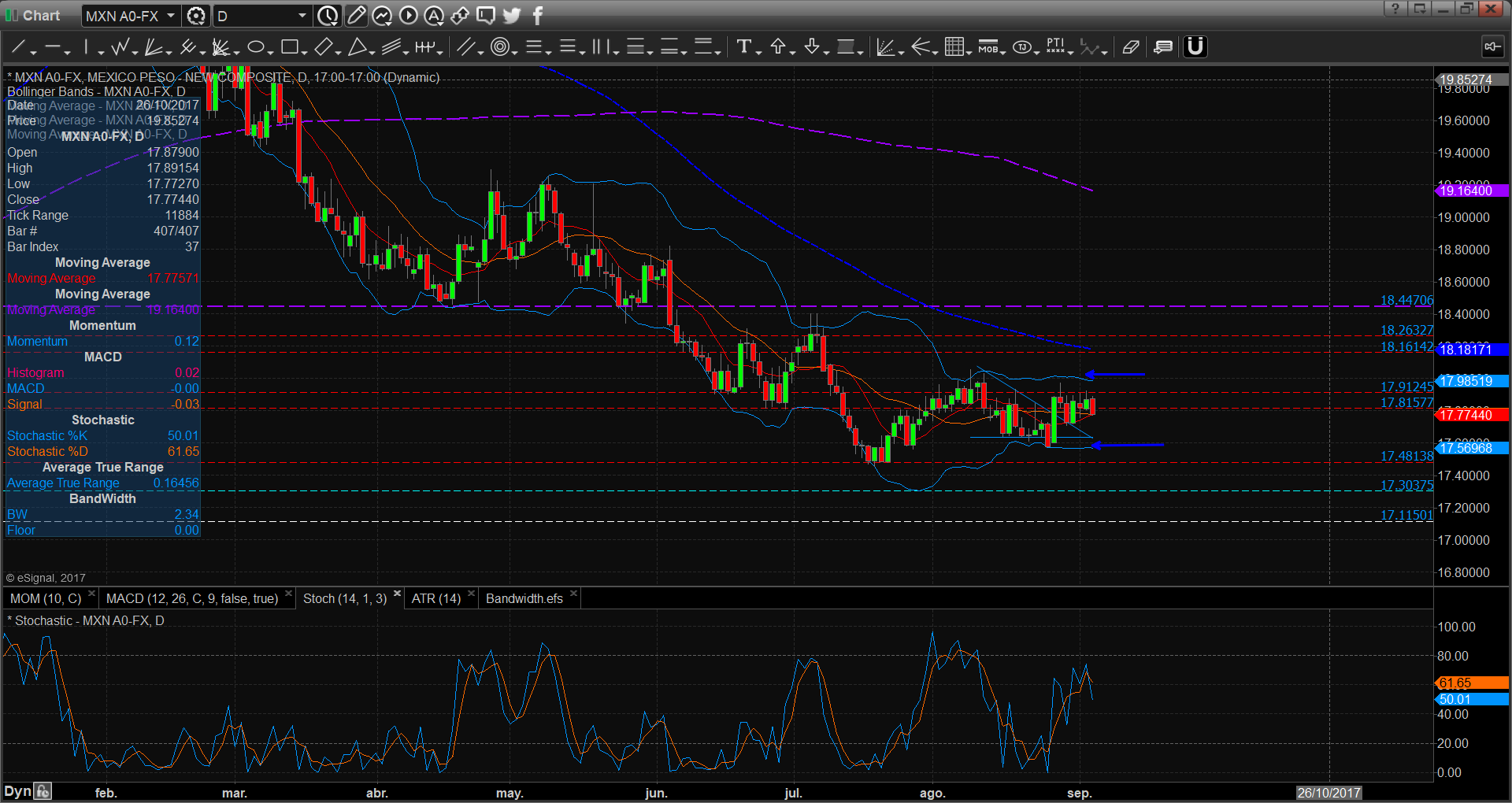The image size is (1512, 803).
Task: Select the PTI study tool
Action: click(1056, 47)
